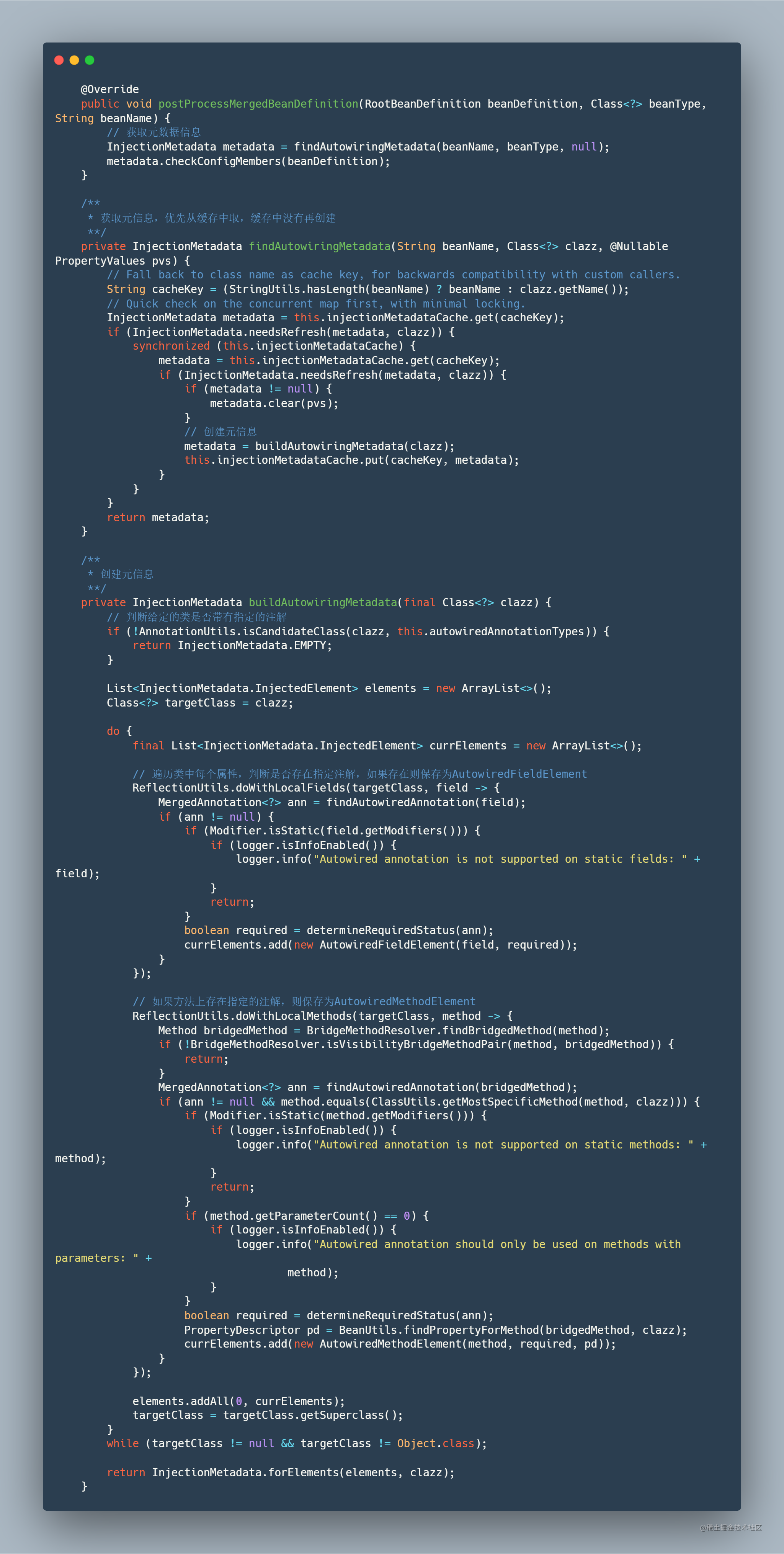This screenshot has width=784, height=1554.
Task: Click line "if (metadata != null) {"
Action: 258,388
